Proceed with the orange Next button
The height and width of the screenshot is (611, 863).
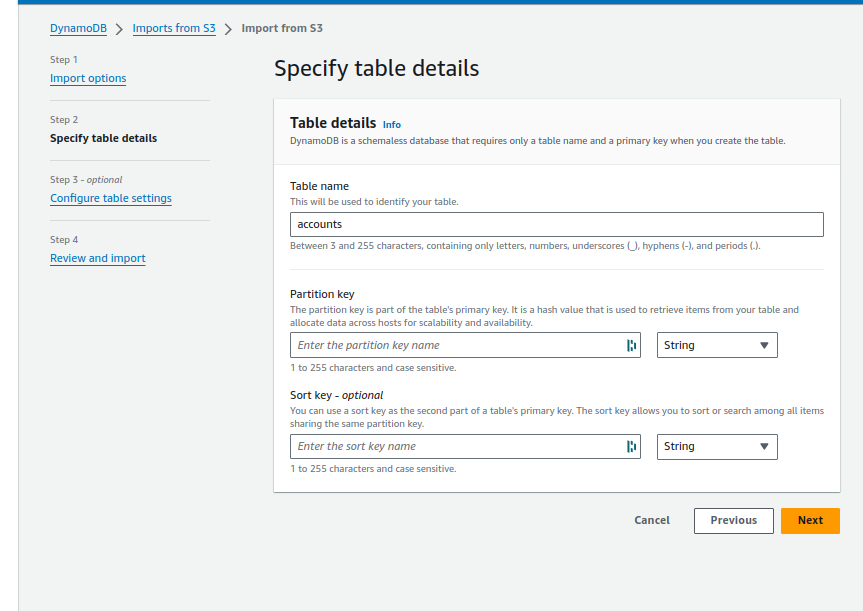point(810,521)
